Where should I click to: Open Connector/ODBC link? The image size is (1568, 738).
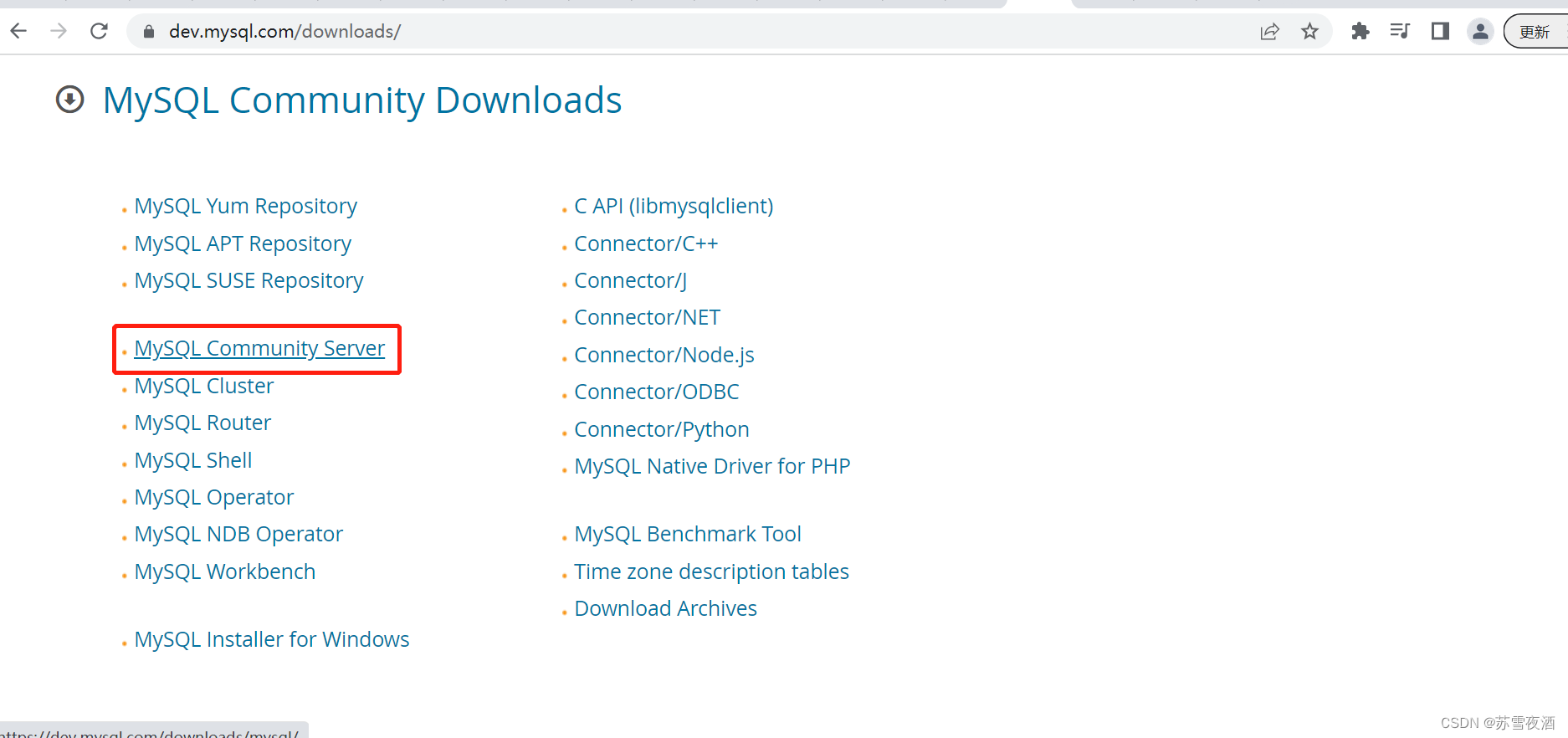pos(657,392)
